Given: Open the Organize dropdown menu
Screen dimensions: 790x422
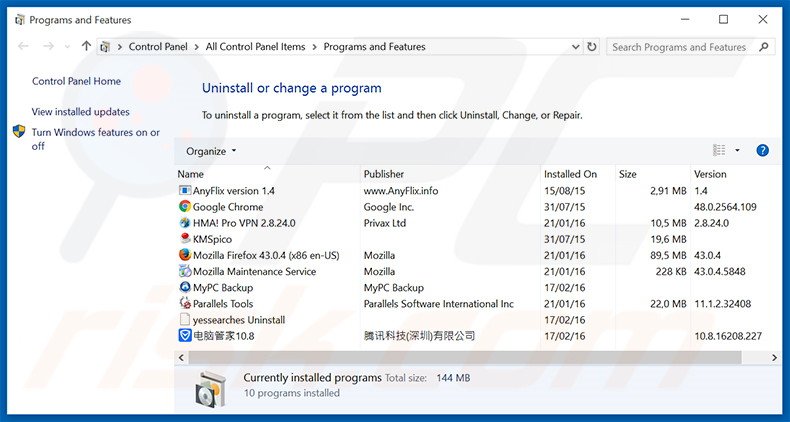Looking at the screenshot, I should tap(211, 151).
